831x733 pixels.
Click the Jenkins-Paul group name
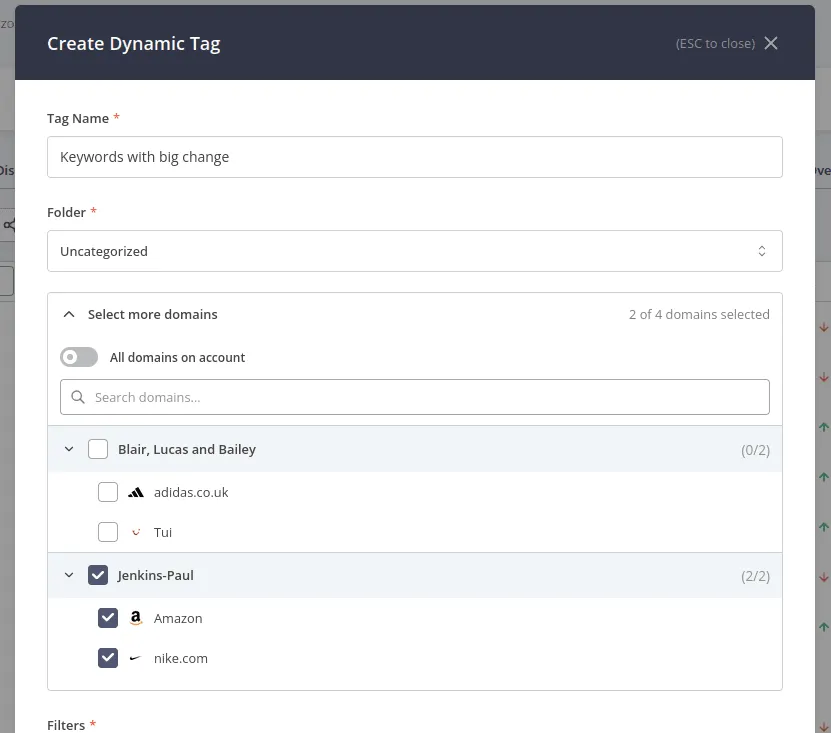(x=155, y=576)
